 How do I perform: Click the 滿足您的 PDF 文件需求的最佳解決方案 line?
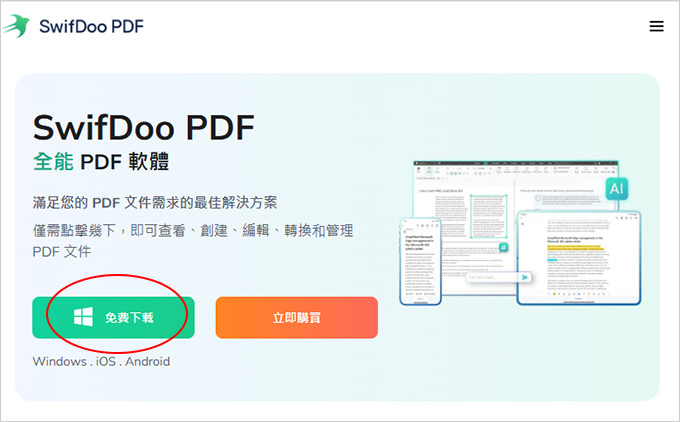[155, 203]
